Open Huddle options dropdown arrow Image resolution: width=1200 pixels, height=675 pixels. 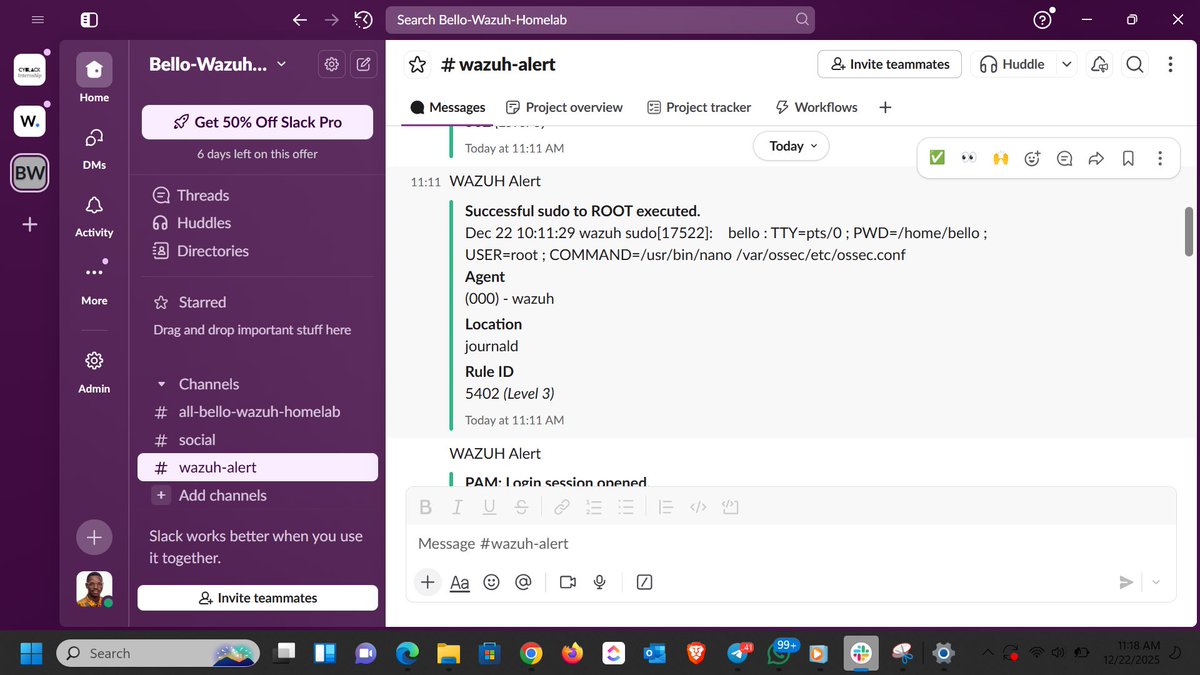tap(1067, 64)
